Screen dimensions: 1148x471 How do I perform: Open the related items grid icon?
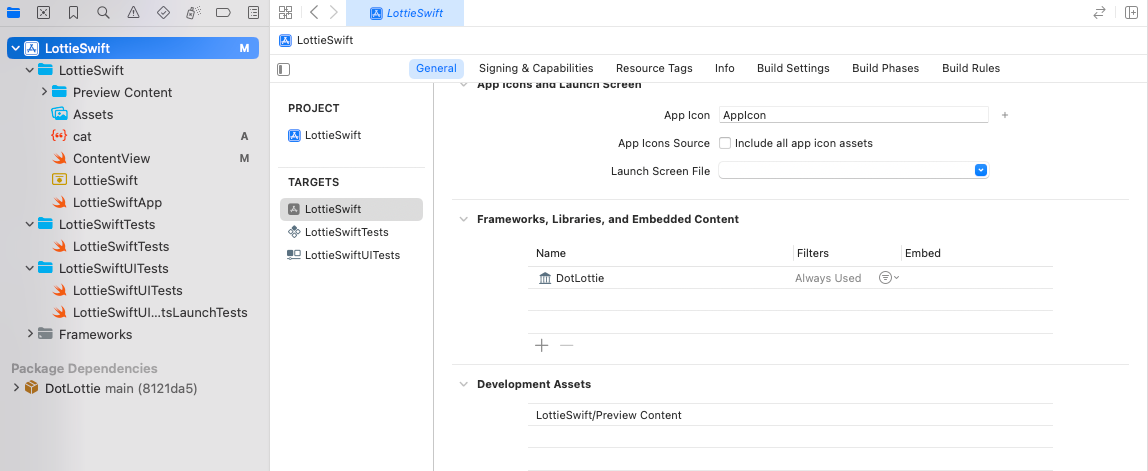(286, 12)
